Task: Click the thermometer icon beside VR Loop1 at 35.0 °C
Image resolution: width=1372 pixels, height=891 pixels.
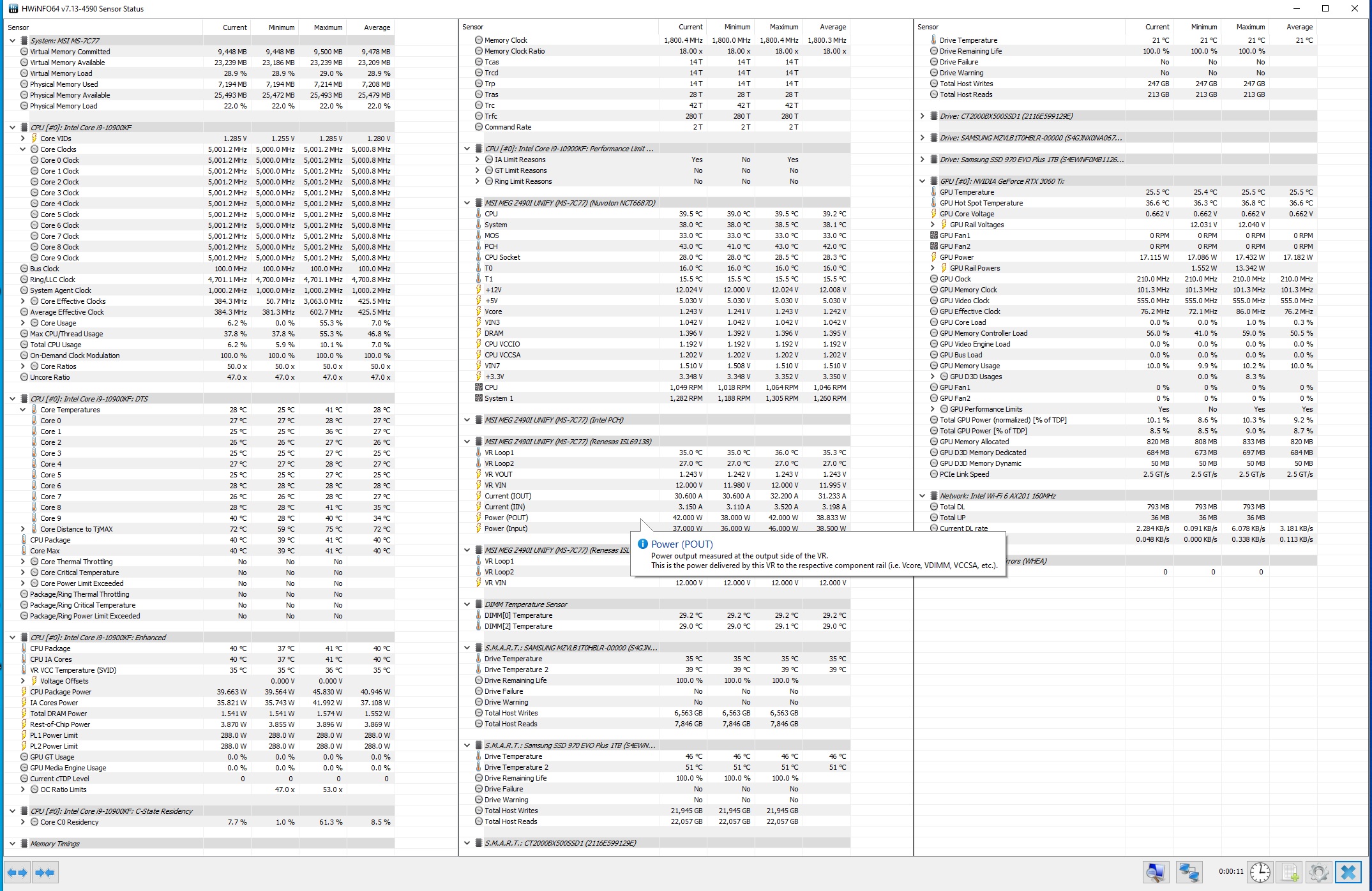Action: (479, 453)
